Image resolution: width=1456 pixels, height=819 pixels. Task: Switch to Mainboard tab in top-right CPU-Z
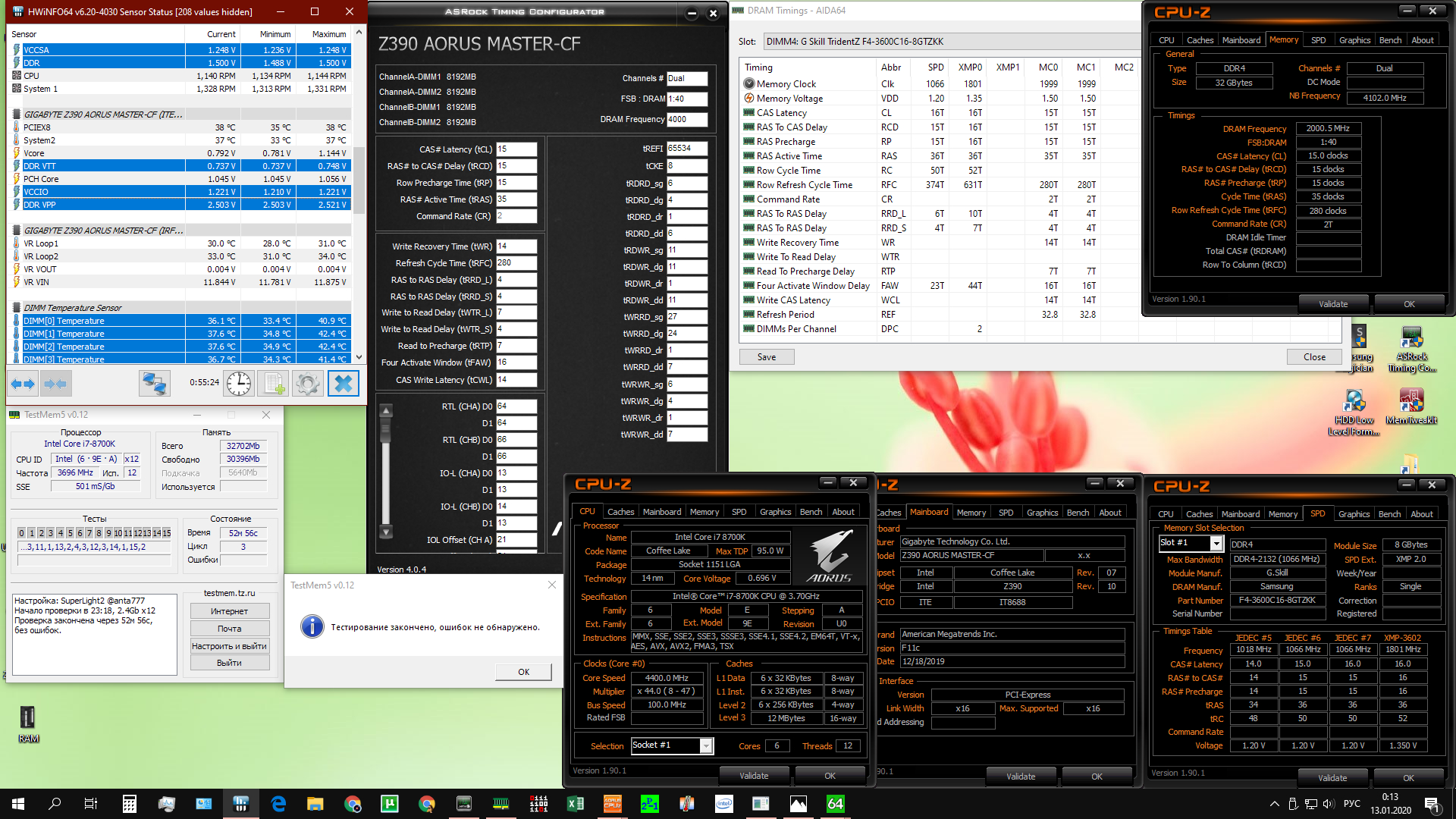pyautogui.click(x=1241, y=40)
